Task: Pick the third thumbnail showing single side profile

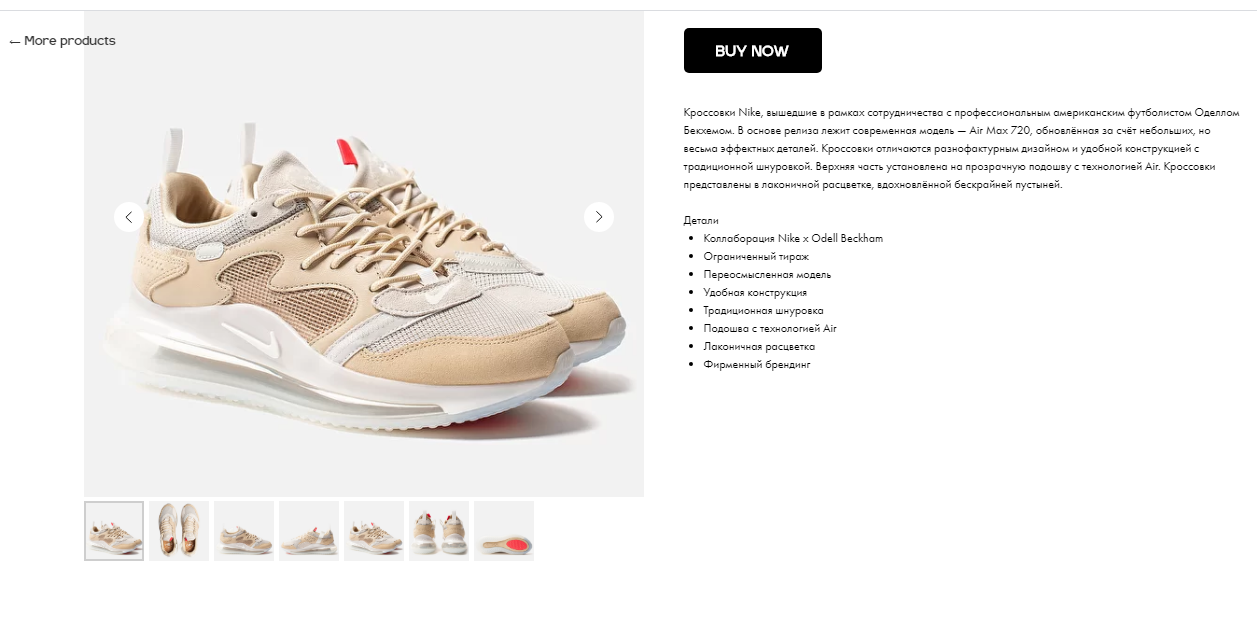Action: point(244,531)
